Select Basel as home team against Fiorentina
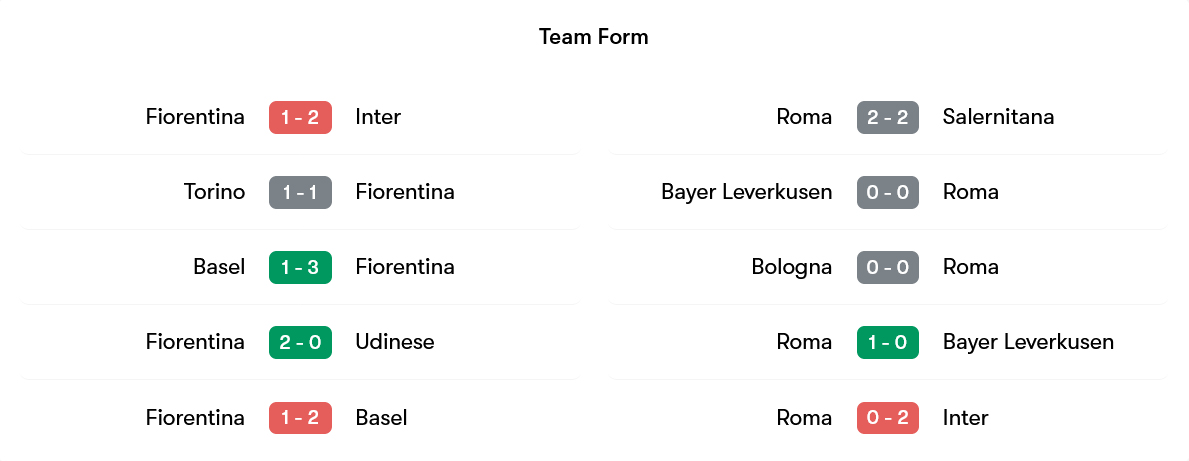Image resolution: width=1189 pixels, height=461 pixels. tap(219, 267)
